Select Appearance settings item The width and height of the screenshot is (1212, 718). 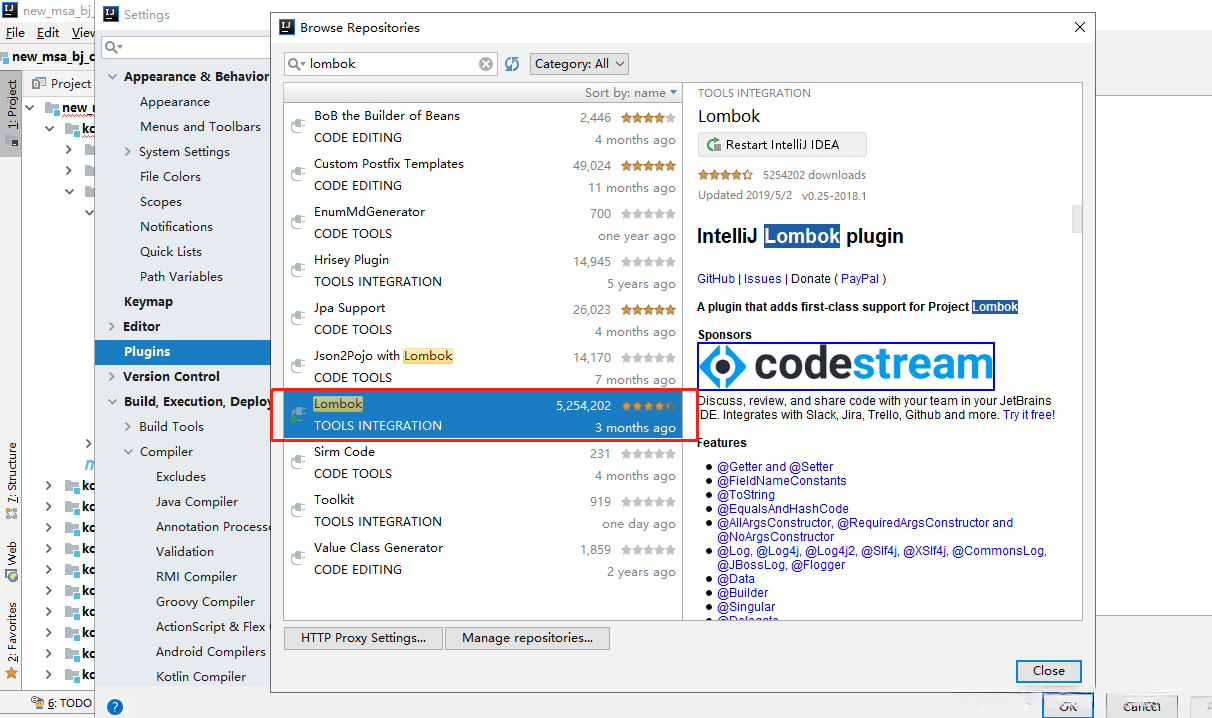pos(175,102)
